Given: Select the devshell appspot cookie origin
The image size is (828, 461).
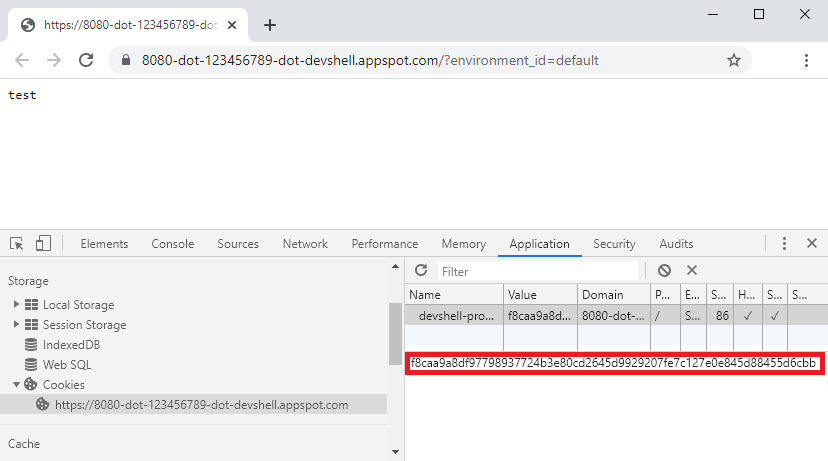Looking at the screenshot, I should pos(201,405).
